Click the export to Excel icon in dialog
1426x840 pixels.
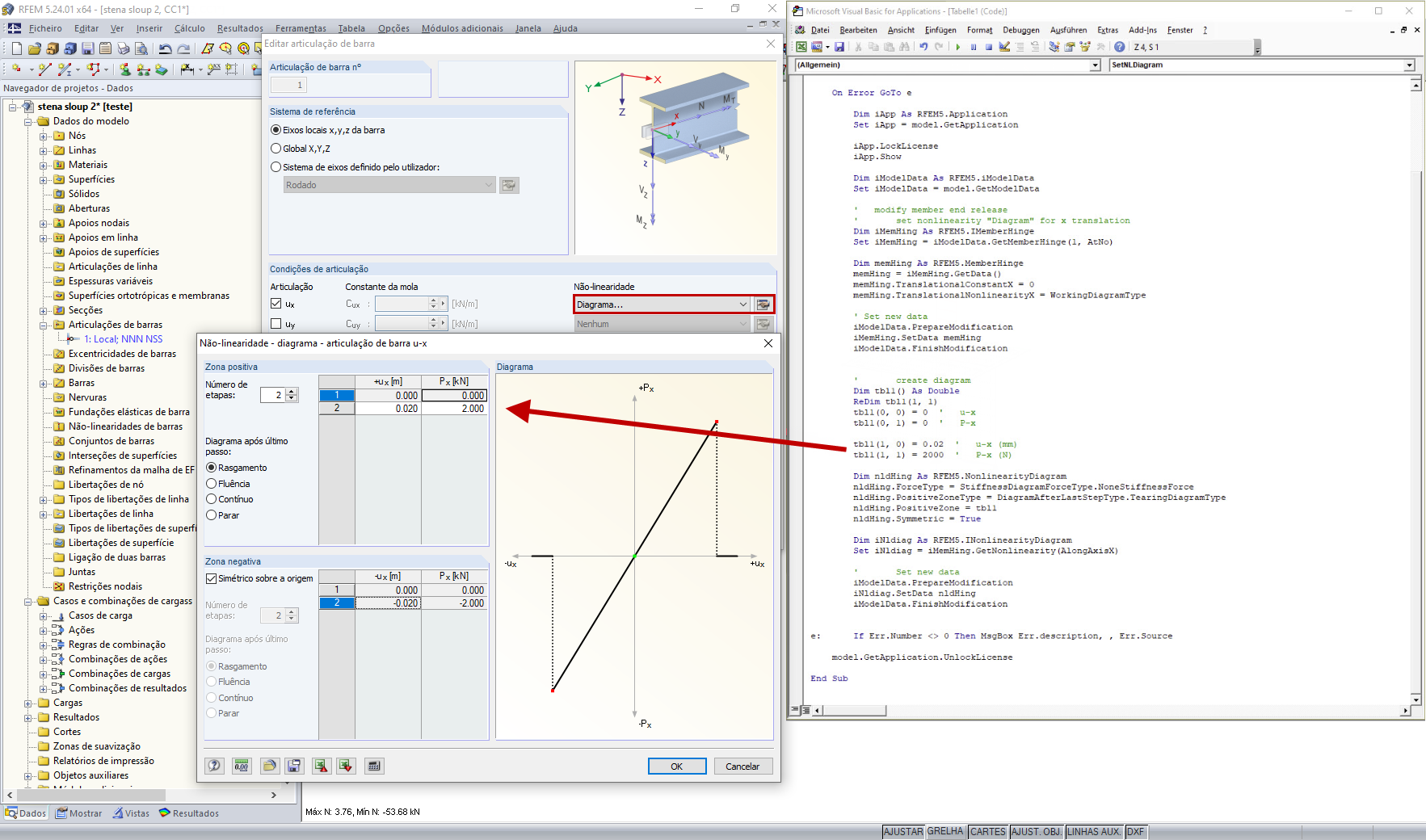coord(321,766)
